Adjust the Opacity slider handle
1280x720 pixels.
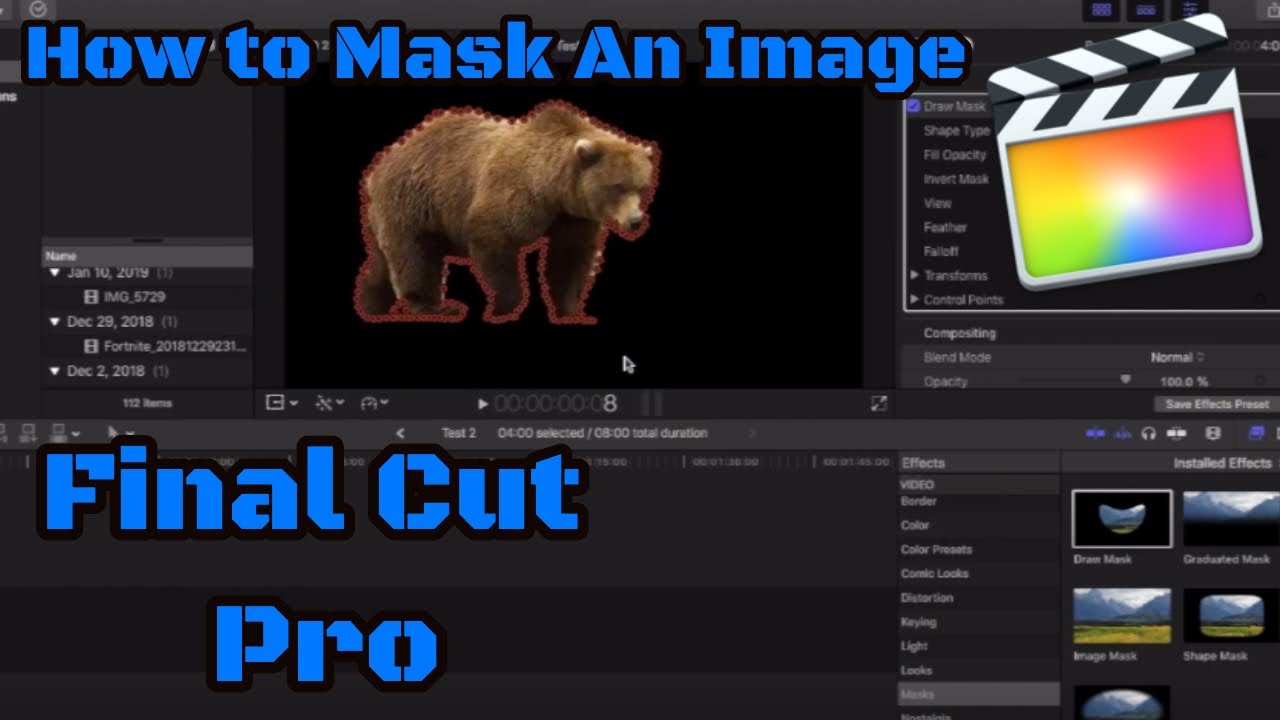point(1125,380)
